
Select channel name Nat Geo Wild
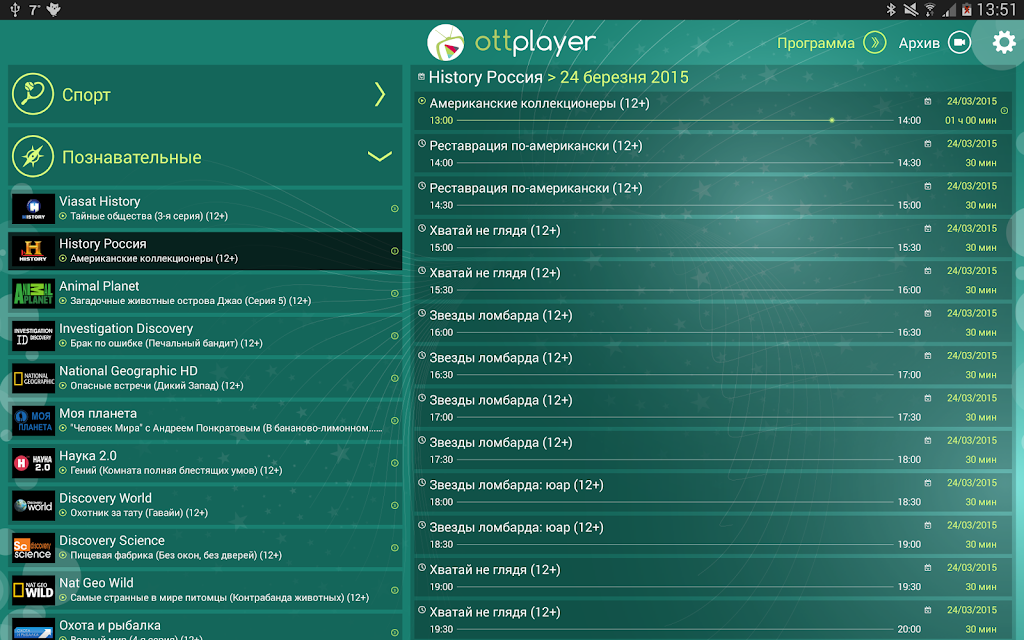pyautogui.click(x=96, y=583)
